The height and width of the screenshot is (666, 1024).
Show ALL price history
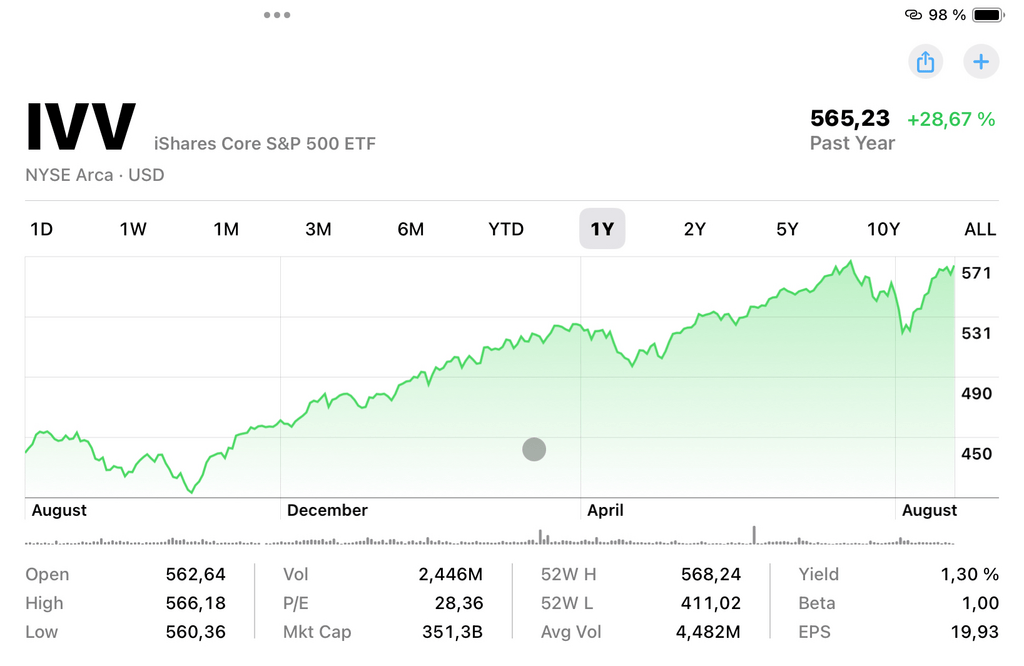[x=980, y=229]
